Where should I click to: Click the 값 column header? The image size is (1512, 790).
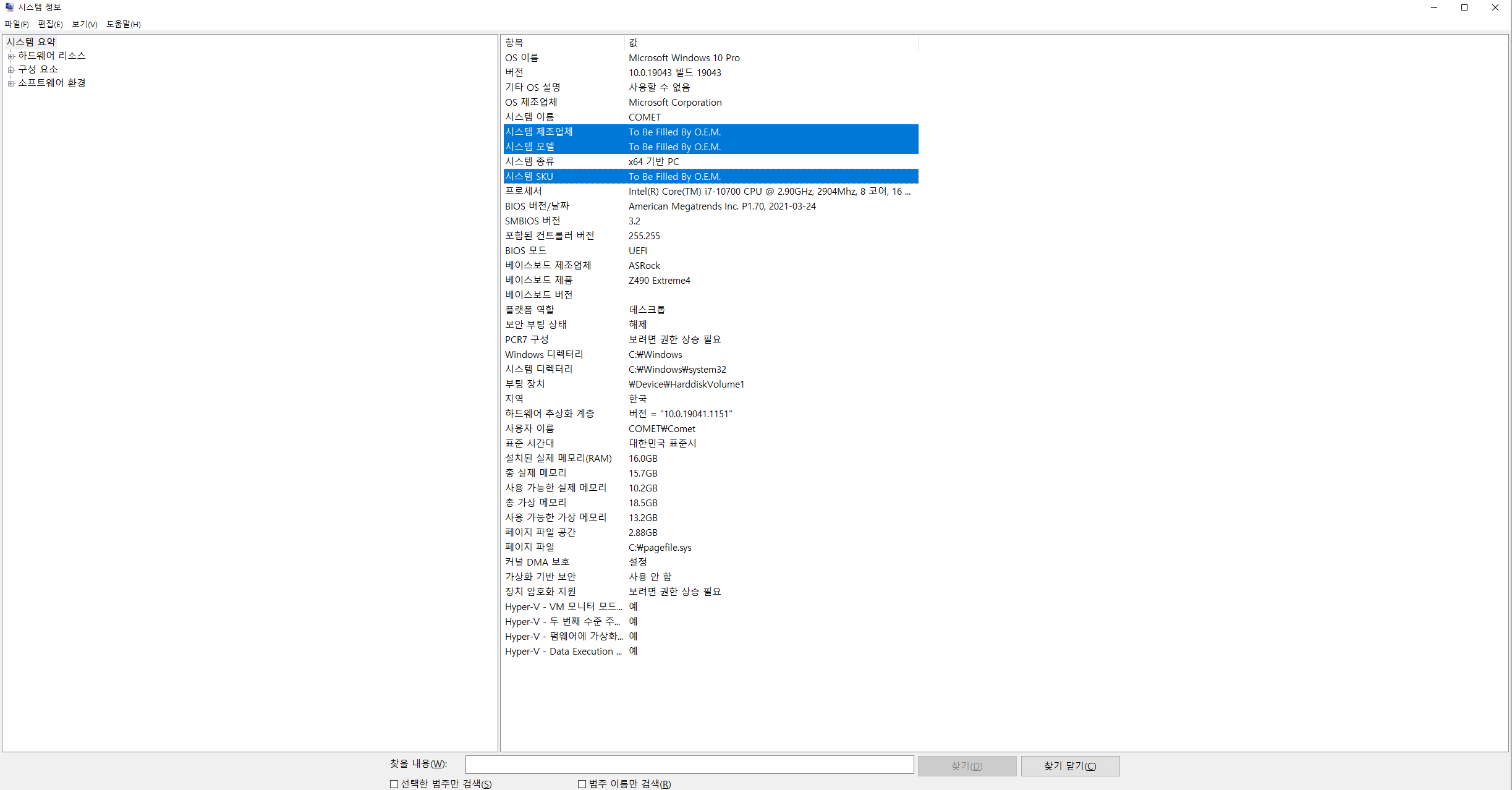pyautogui.click(x=771, y=43)
